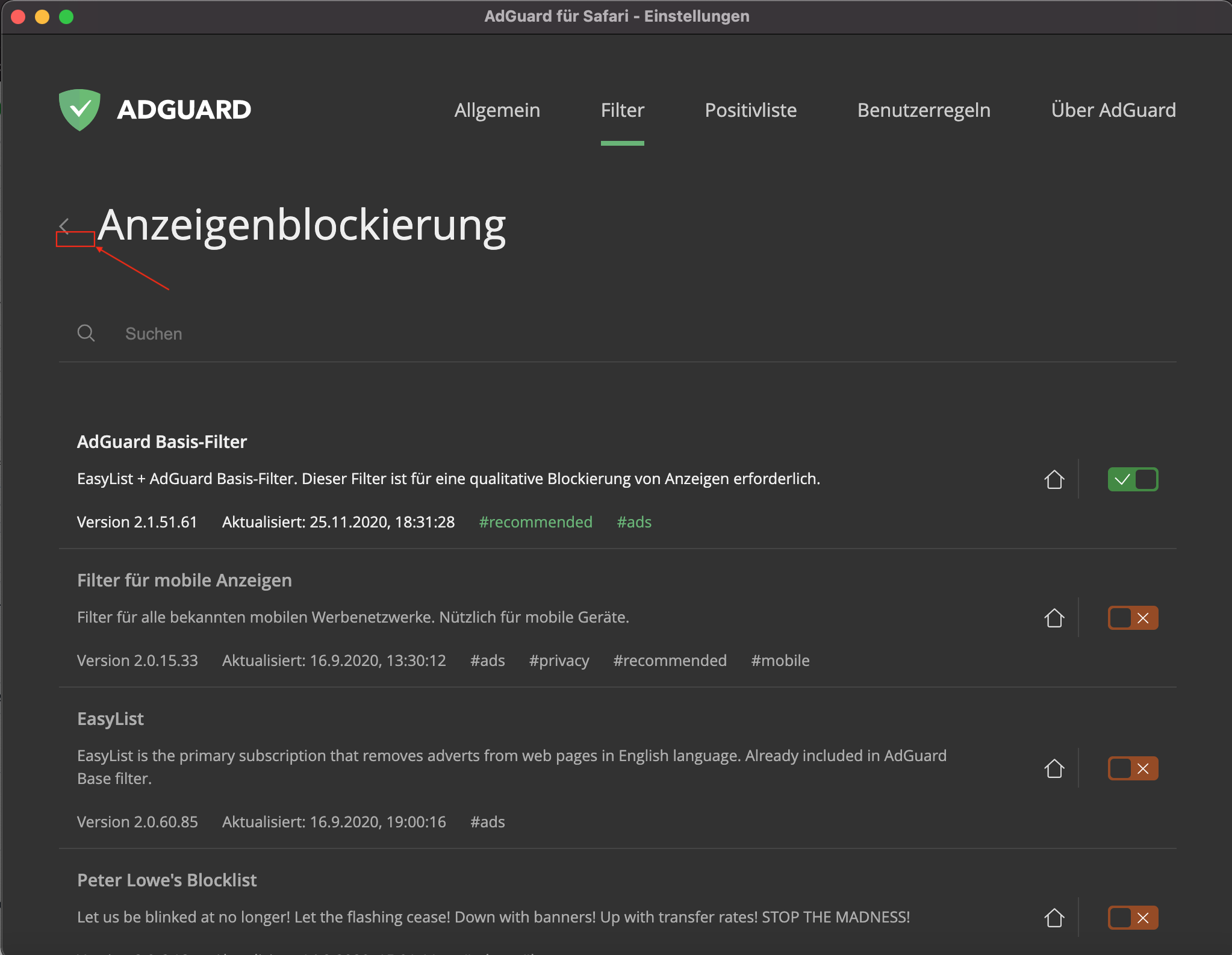
Task: Click Aktualisiert: 16.9.2020, 19:00:16
Action: tap(334, 822)
